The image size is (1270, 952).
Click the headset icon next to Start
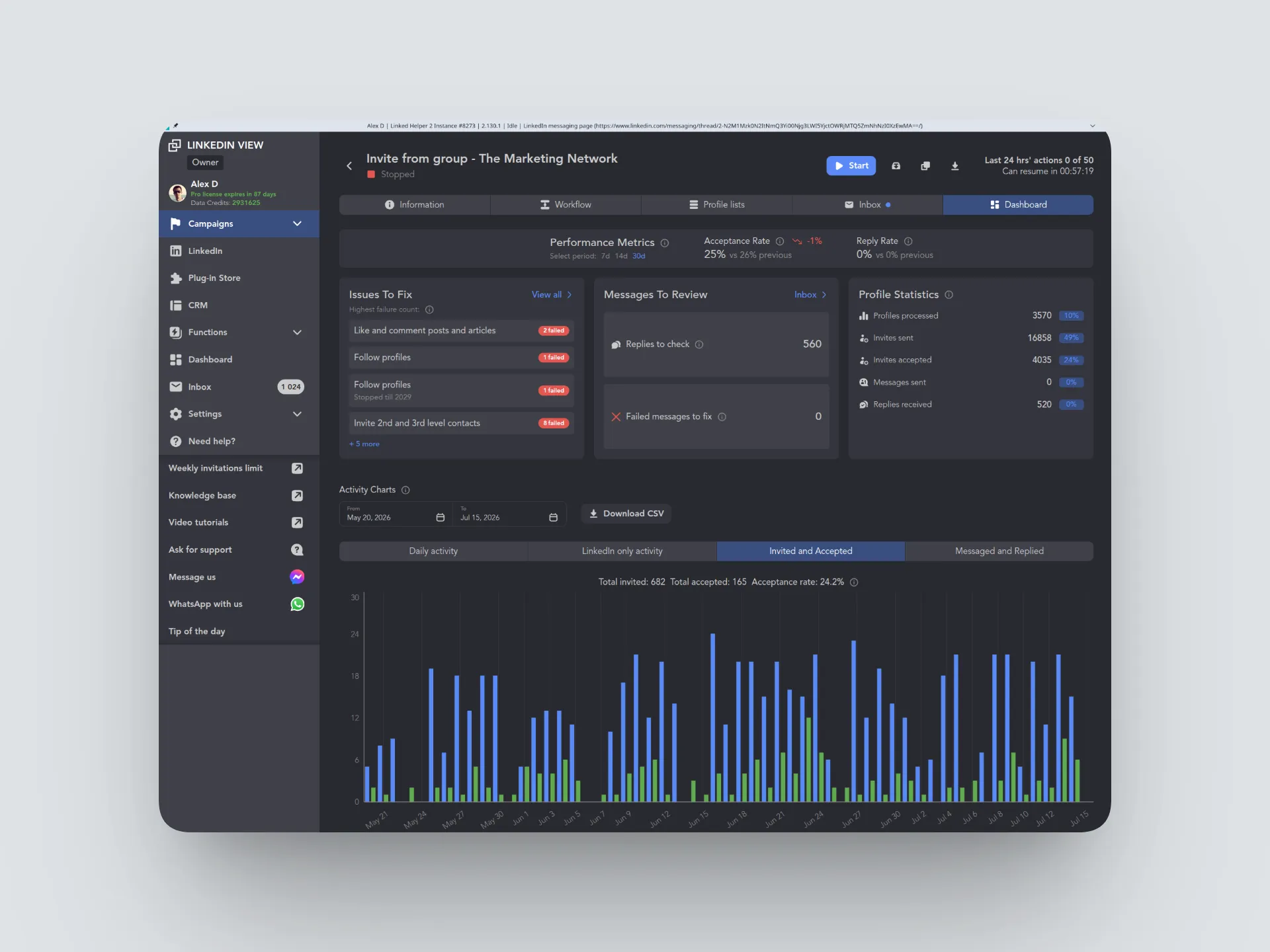(896, 166)
